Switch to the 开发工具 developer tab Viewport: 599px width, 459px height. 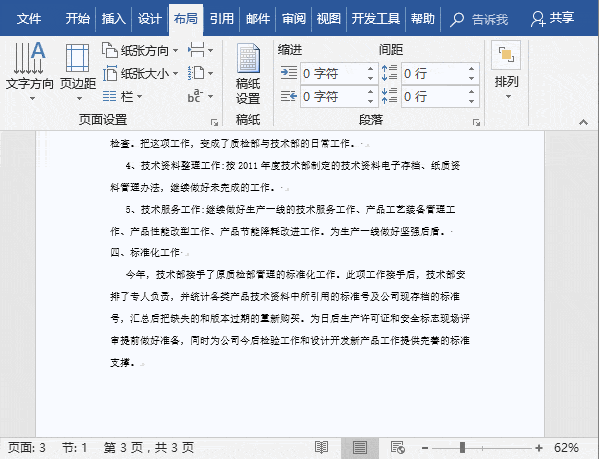click(376, 18)
